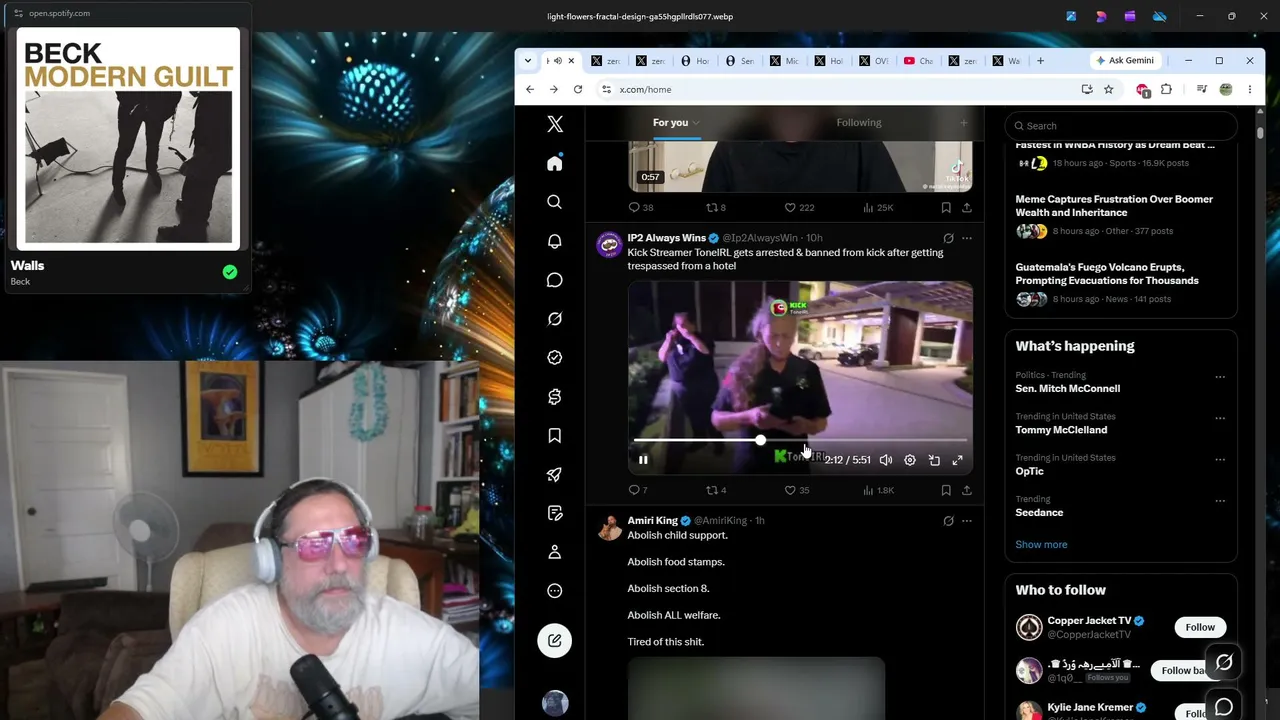Click the x.com/home address bar
This screenshot has height=720, width=1280.
(835, 90)
